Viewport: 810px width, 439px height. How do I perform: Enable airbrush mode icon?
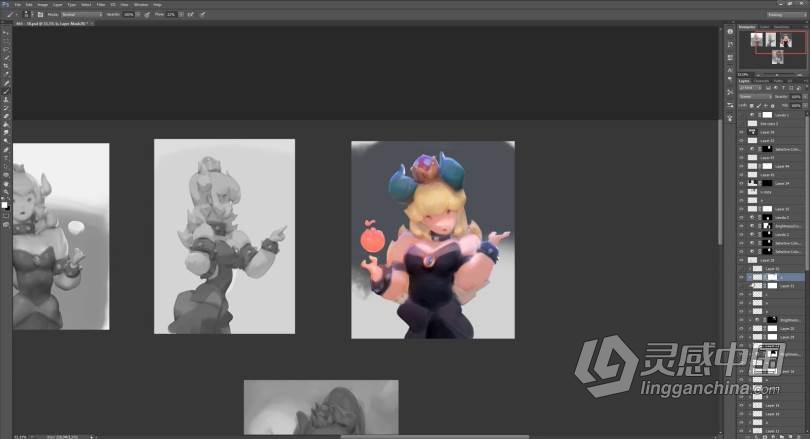coord(191,14)
